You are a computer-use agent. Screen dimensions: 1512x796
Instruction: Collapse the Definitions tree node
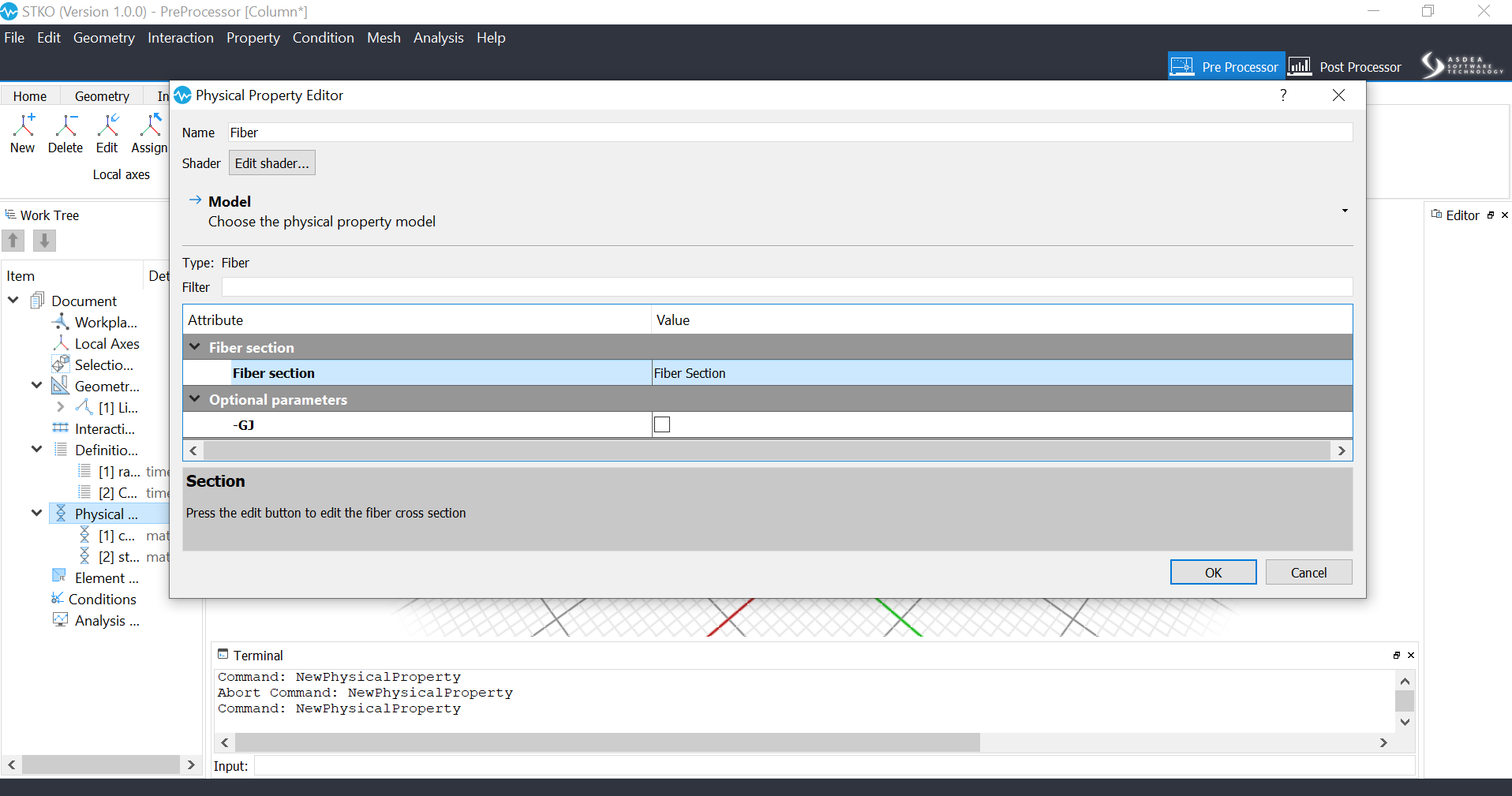coord(36,450)
